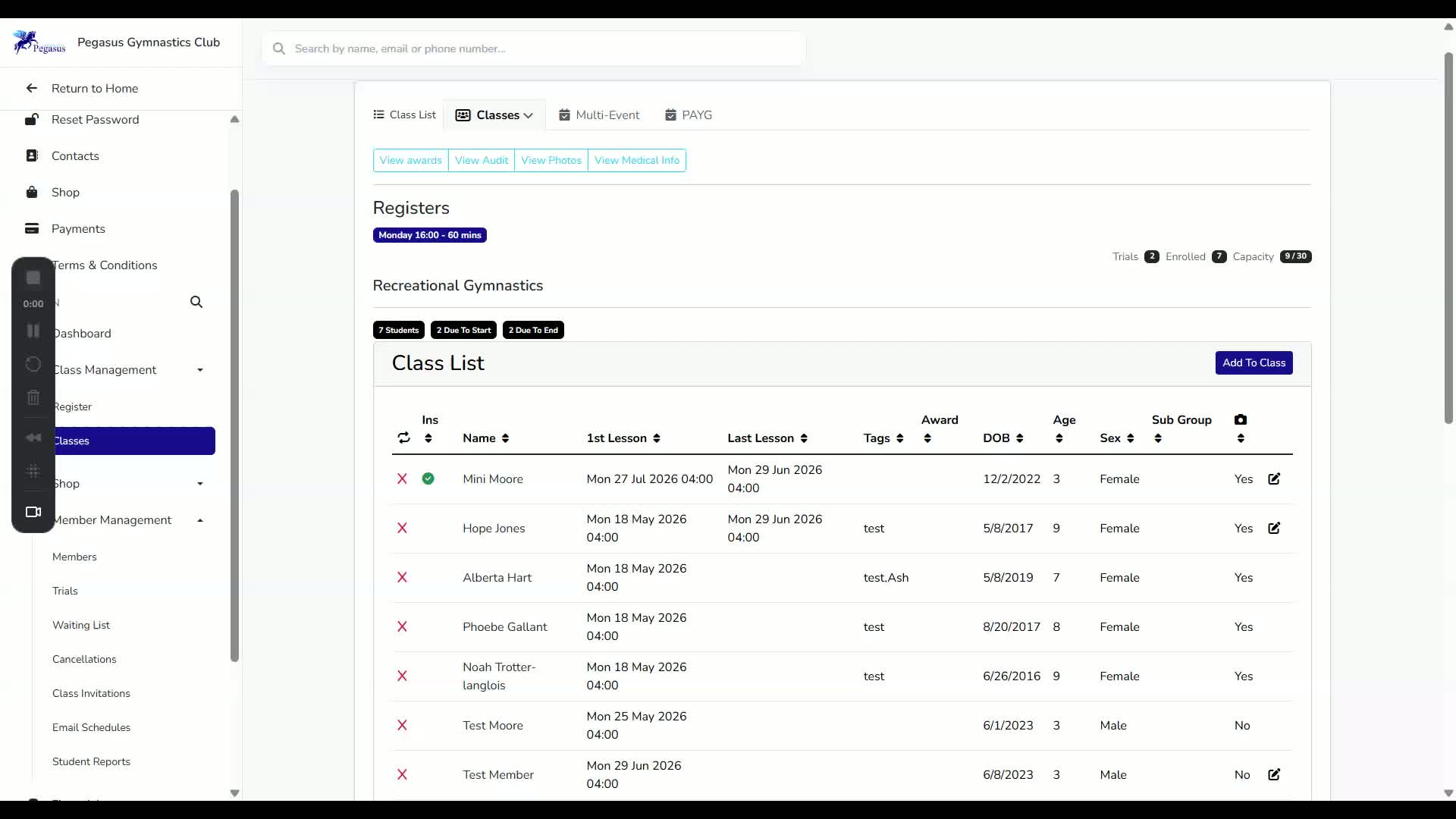
Task: Click the View awards button
Action: [x=410, y=161]
